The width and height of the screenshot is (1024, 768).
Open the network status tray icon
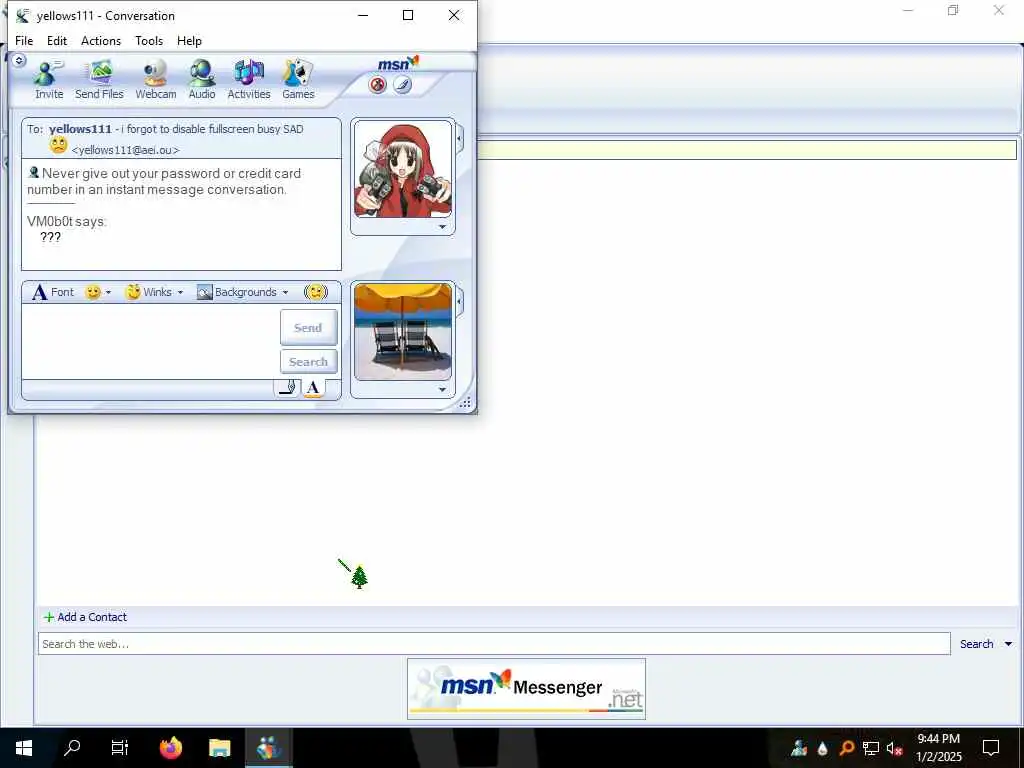click(871, 748)
